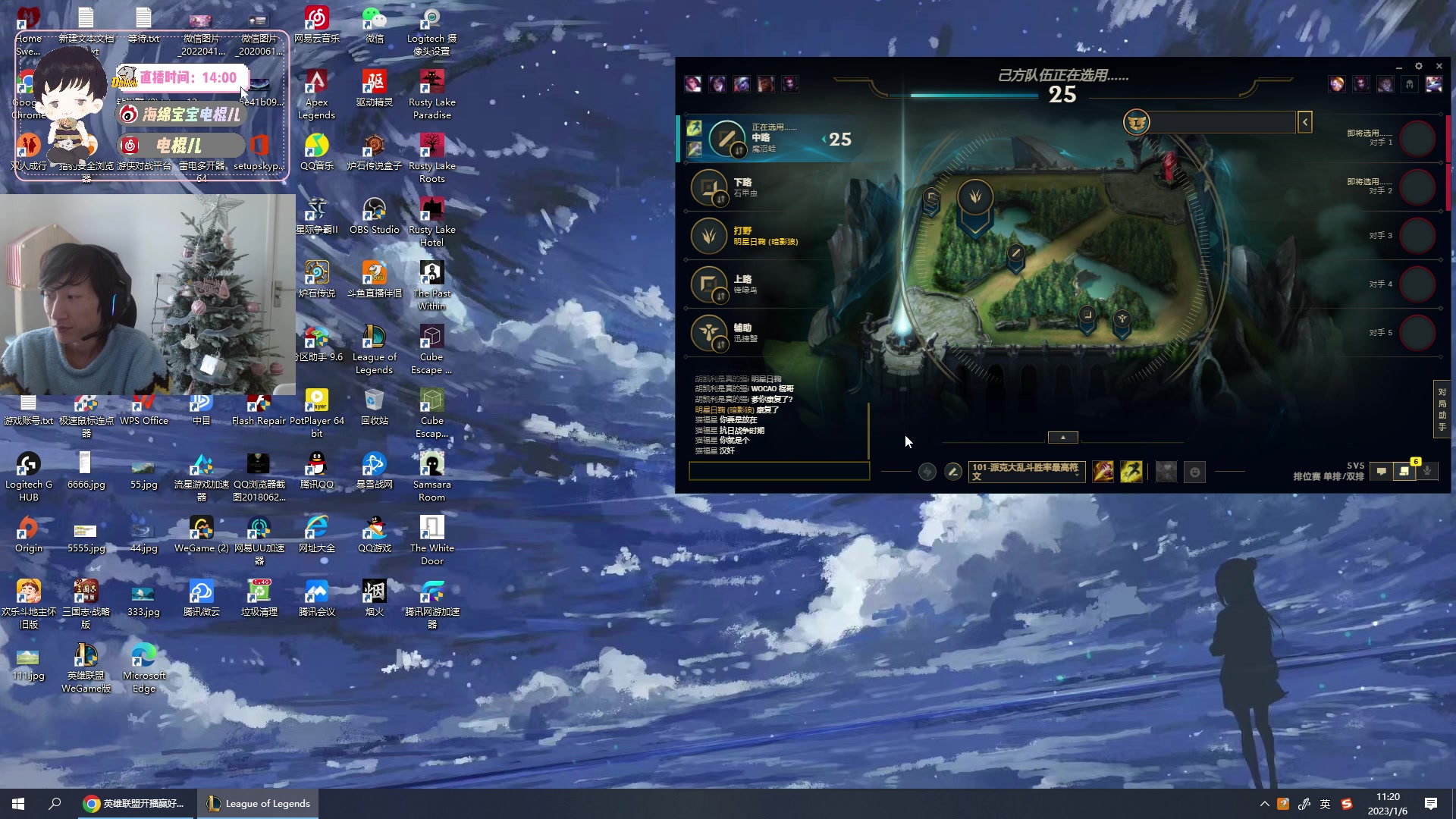Screen dimensions: 1456x819
Task: Open Logitech G HUB desktop shortcut
Action: pyautogui.click(x=28, y=477)
